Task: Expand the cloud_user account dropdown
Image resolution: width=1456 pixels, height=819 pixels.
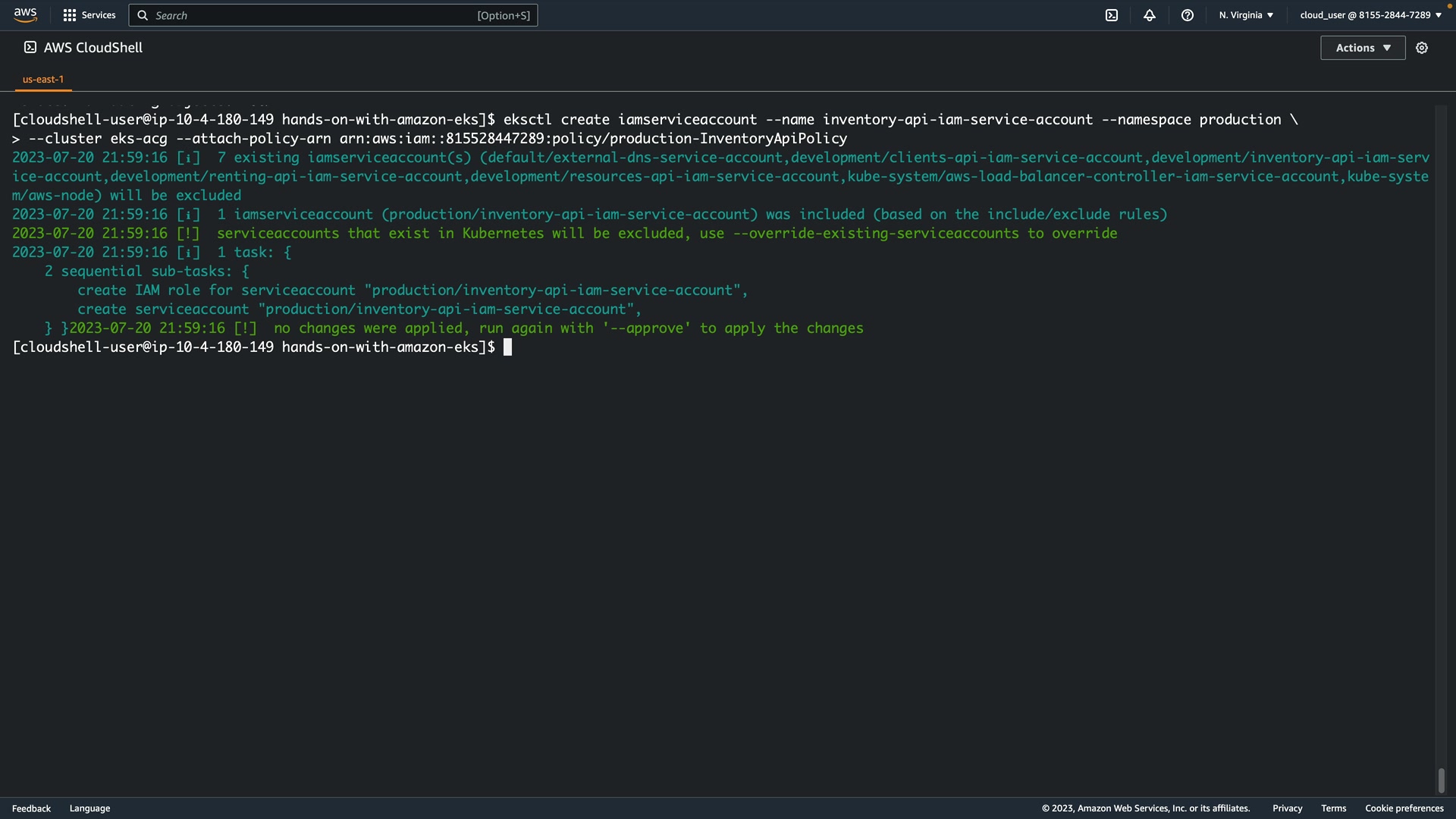Action: pos(1370,15)
